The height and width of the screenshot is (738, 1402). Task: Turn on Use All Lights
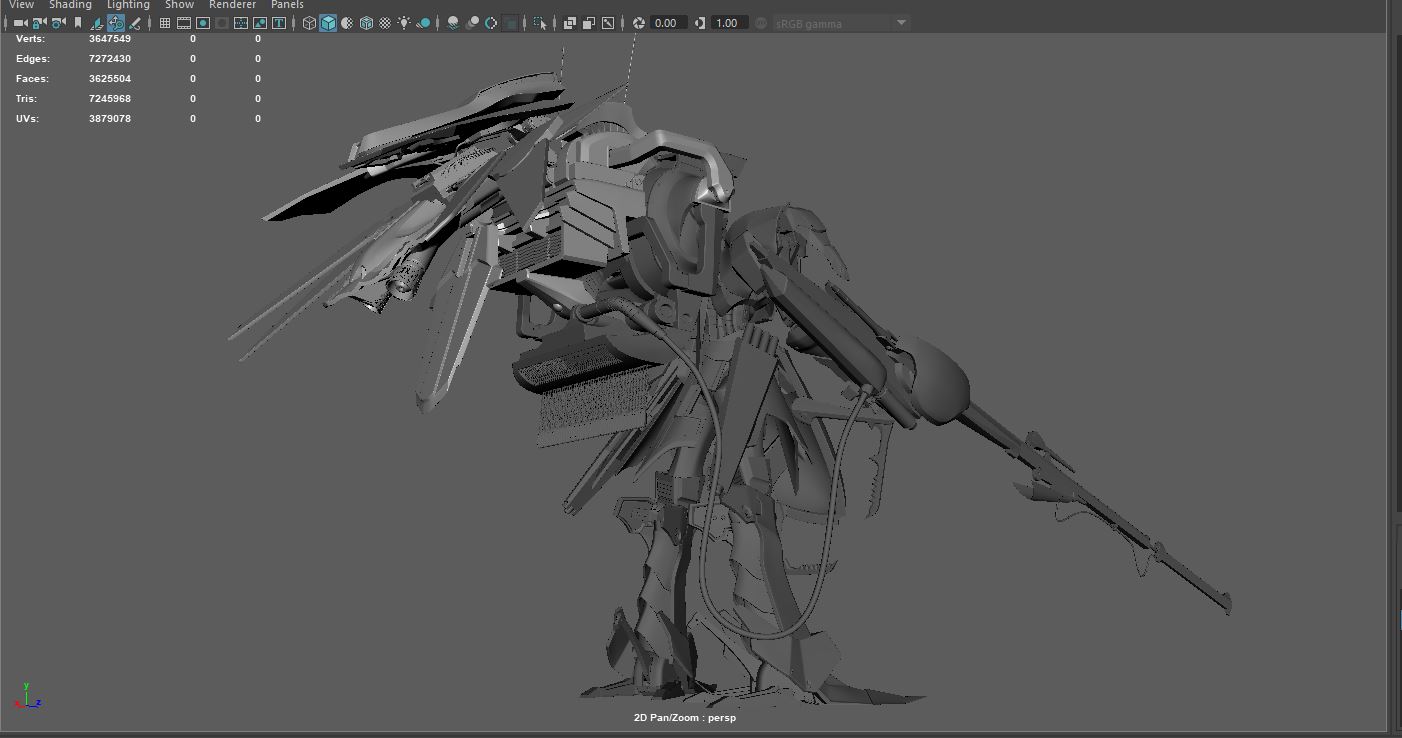(x=404, y=23)
